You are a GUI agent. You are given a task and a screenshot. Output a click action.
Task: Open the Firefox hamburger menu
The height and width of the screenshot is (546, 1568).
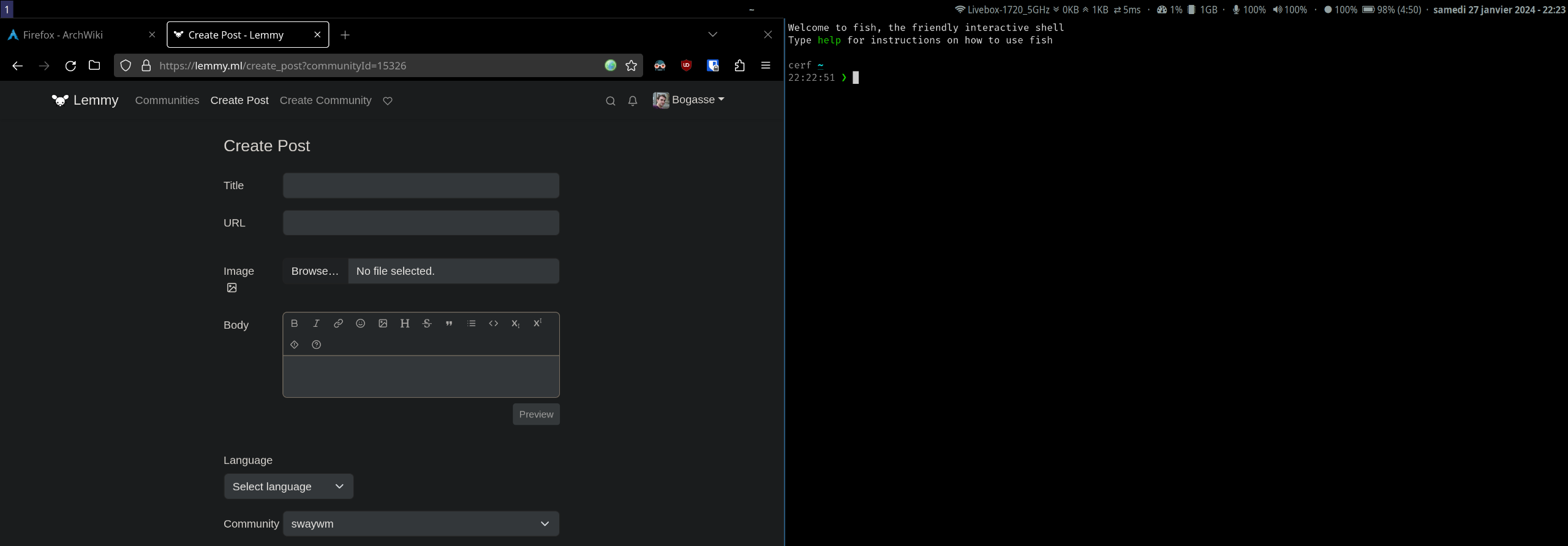[x=766, y=65]
